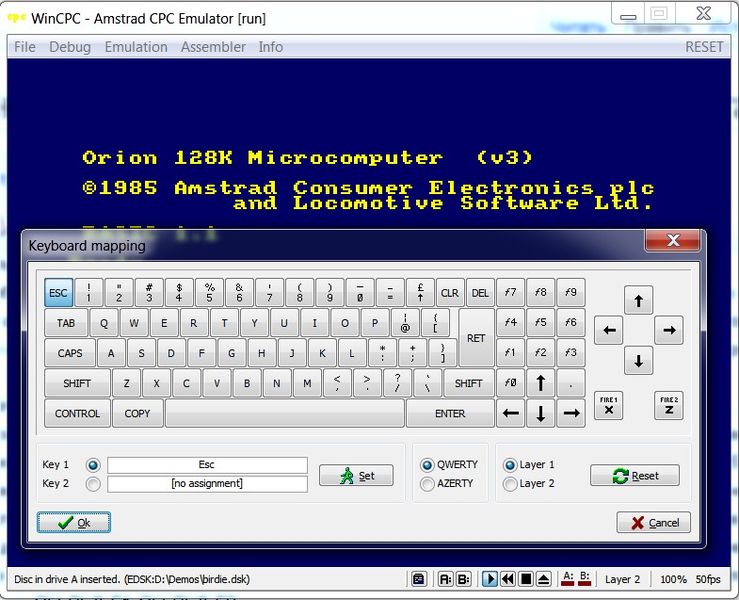Confirm mapping with the Ok button
This screenshot has width=739, height=600.
(x=74, y=523)
